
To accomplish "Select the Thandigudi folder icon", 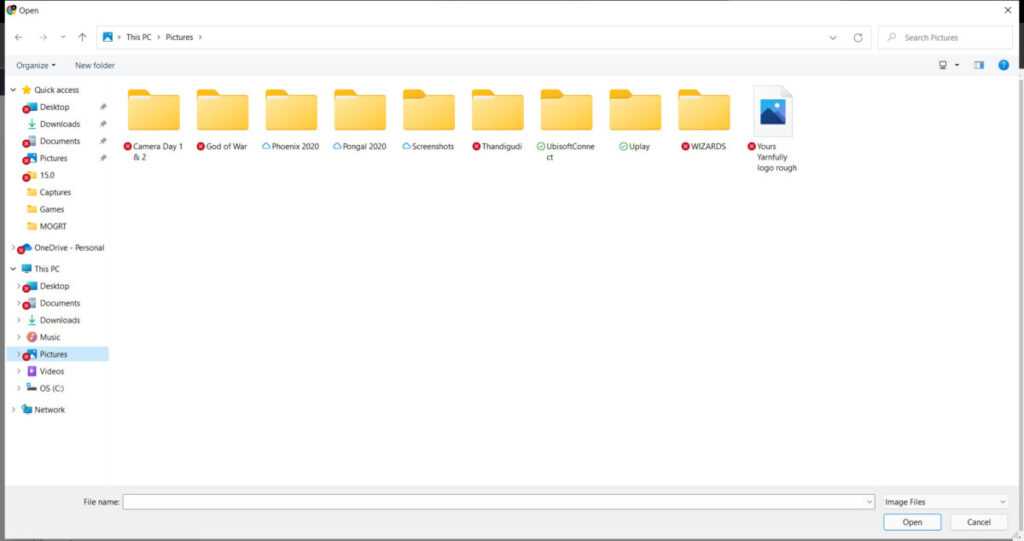I will click(498, 110).
